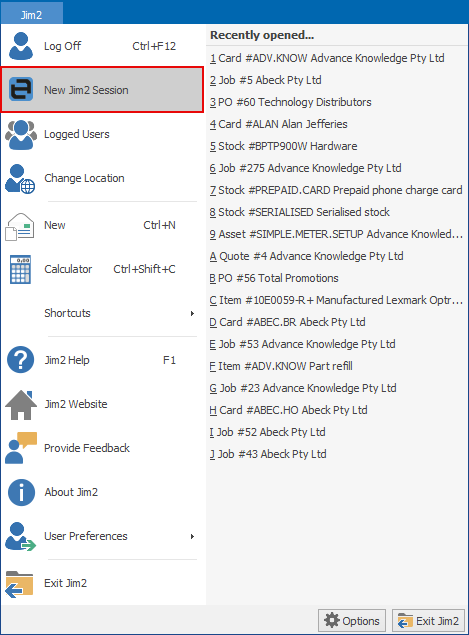Viewport: 469px width, 635px height.
Task: Open Job #275 Advance Knowledge Pty Ltd
Action: pos(305,168)
